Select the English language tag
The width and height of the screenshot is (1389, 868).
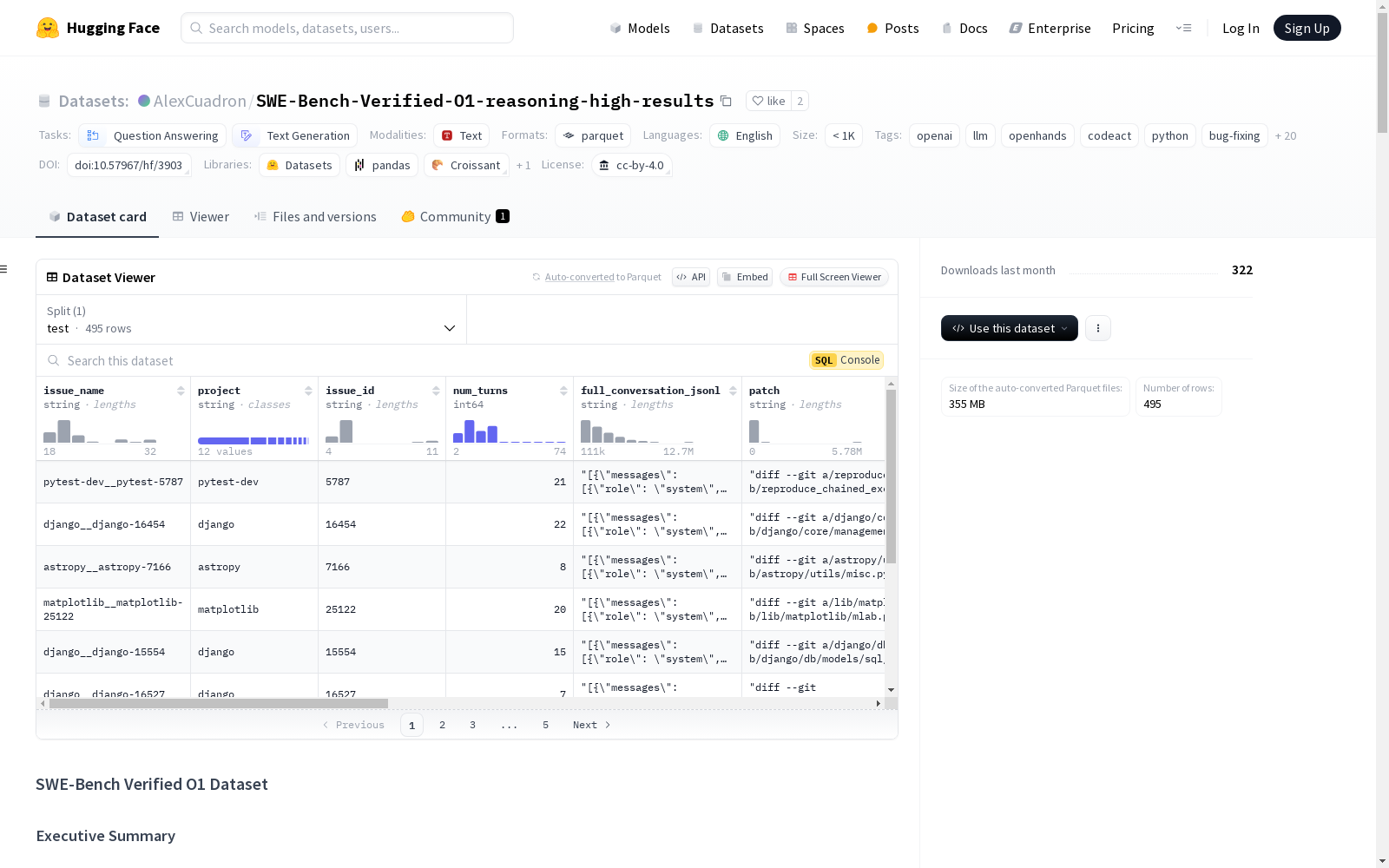745,135
